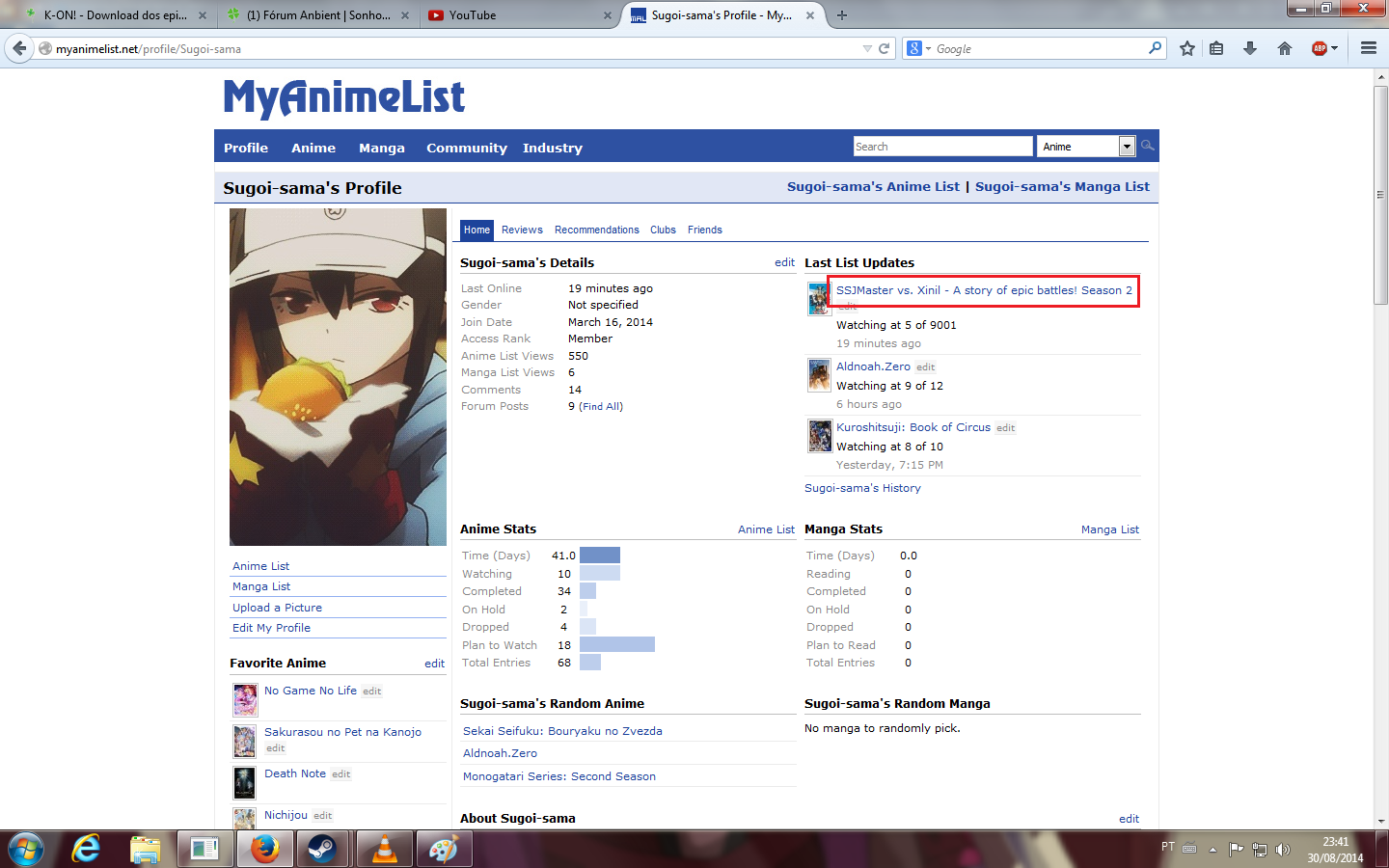The image size is (1389, 868).
Task: Go to the browser home page icon
Action: click(1284, 48)
